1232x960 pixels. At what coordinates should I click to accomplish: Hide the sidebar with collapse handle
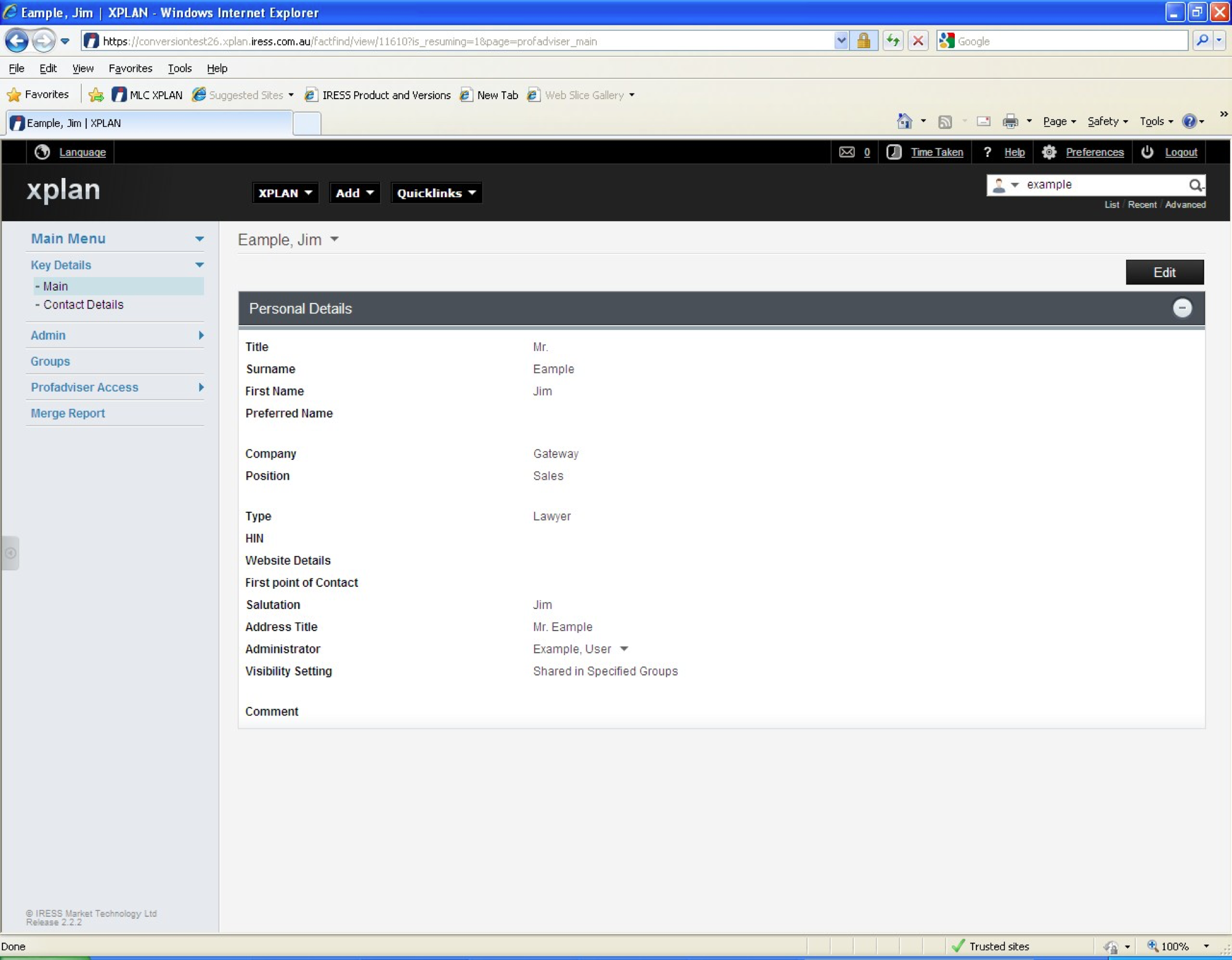[x=10, y=553]
